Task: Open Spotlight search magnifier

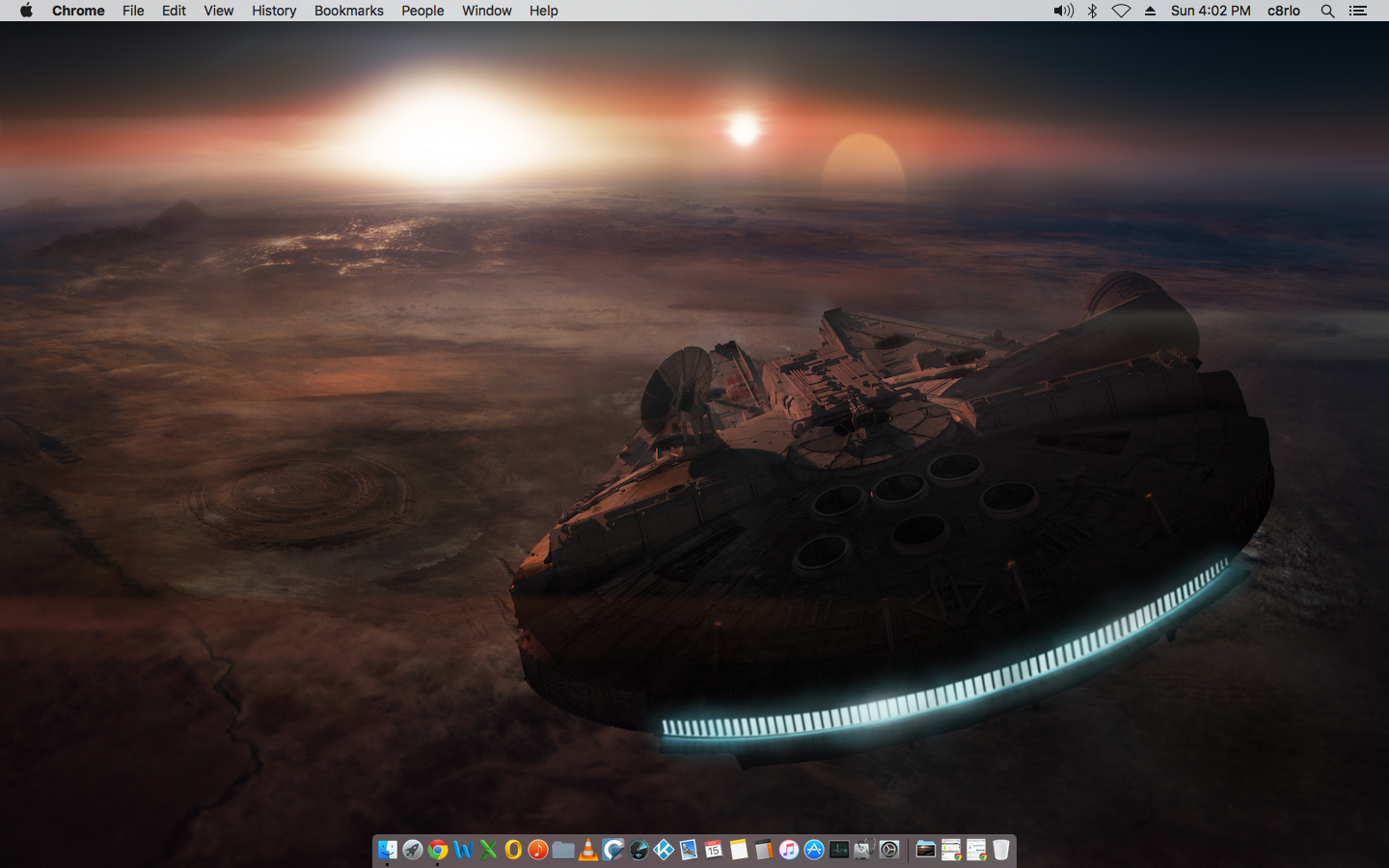Action: coord(1327,11)
